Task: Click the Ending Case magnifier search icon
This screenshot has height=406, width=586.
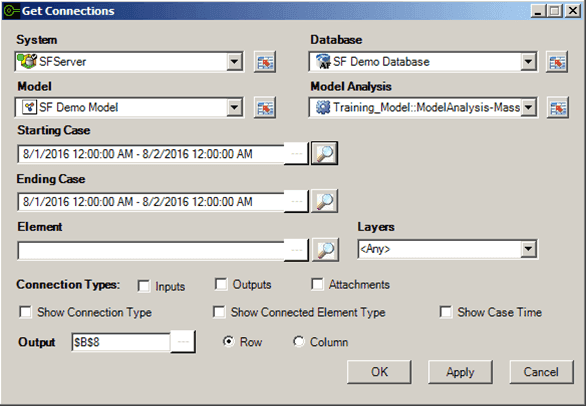Action: [x=324, y=201]
